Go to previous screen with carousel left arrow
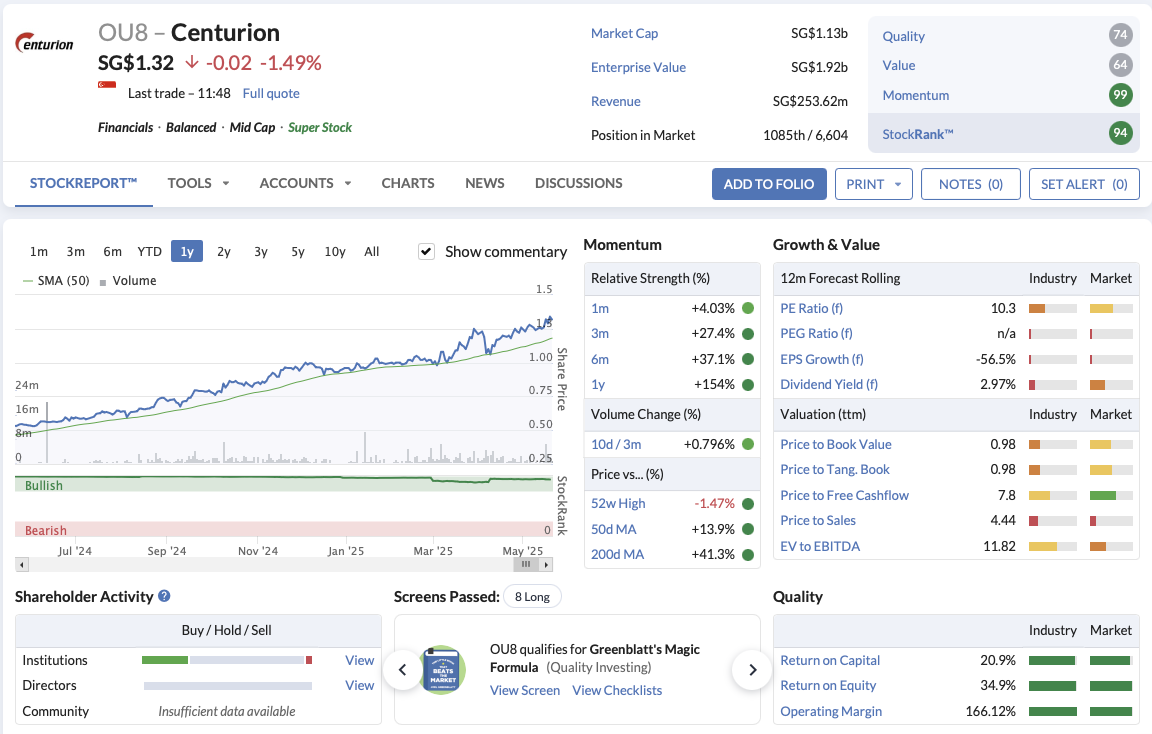The width and height of the screenshot is (1152, 734). (x=403, y=669)
